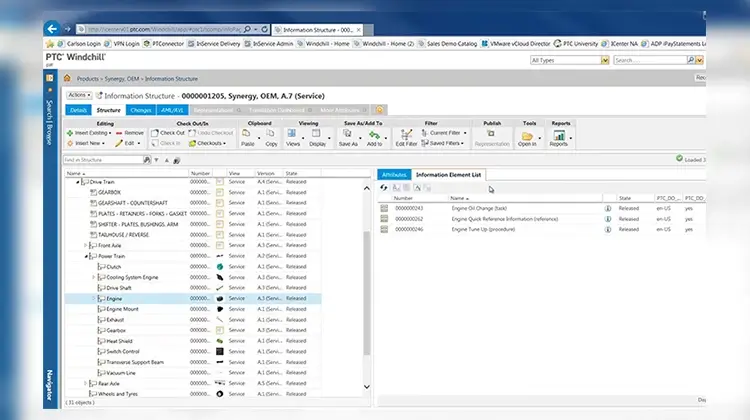The height and width of the screenshot is (420, 750).
Task: Click the global search magnifier icon
Action: (691, 60)
